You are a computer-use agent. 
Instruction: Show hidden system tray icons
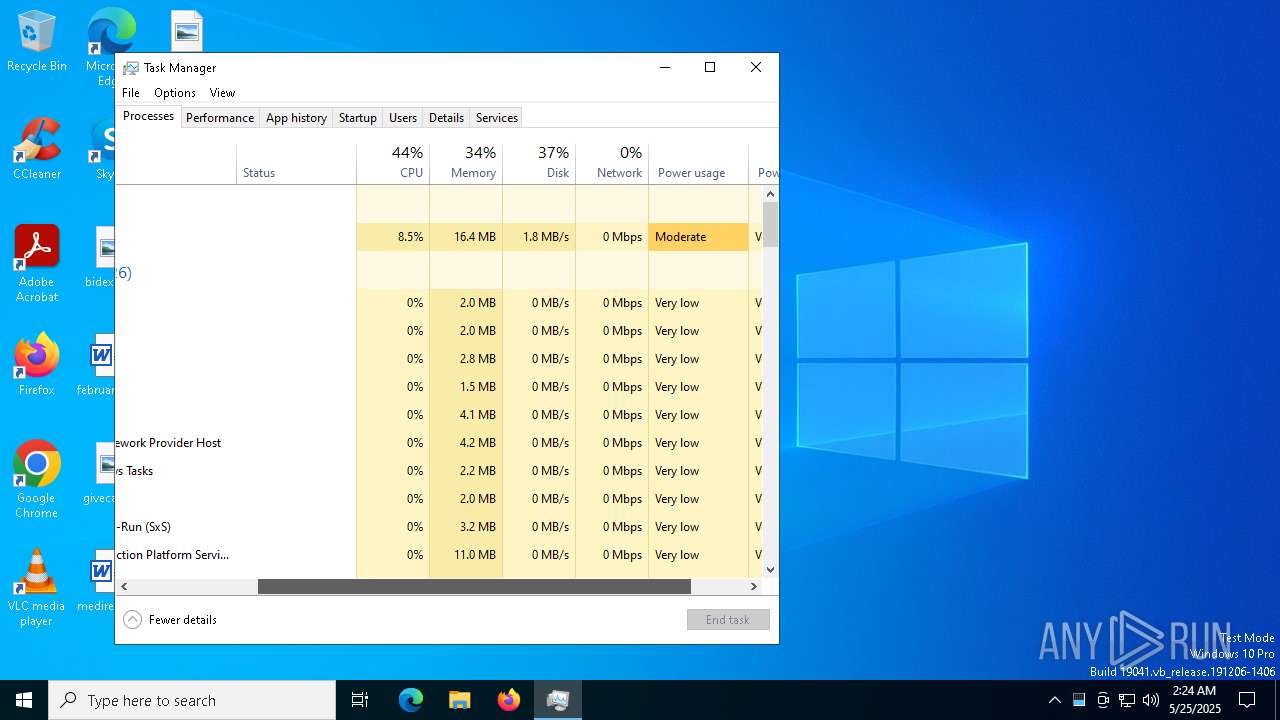point(1054,700)
